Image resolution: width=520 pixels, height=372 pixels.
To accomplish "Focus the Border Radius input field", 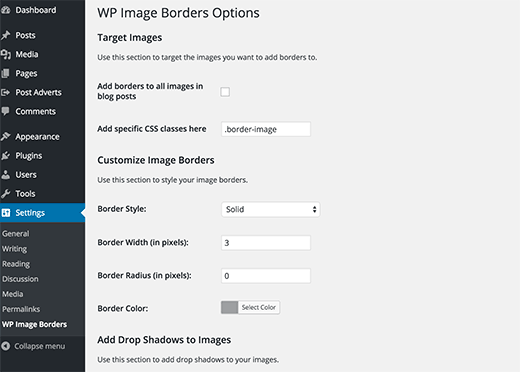I will pyautogui.click(x=266, y=276).
